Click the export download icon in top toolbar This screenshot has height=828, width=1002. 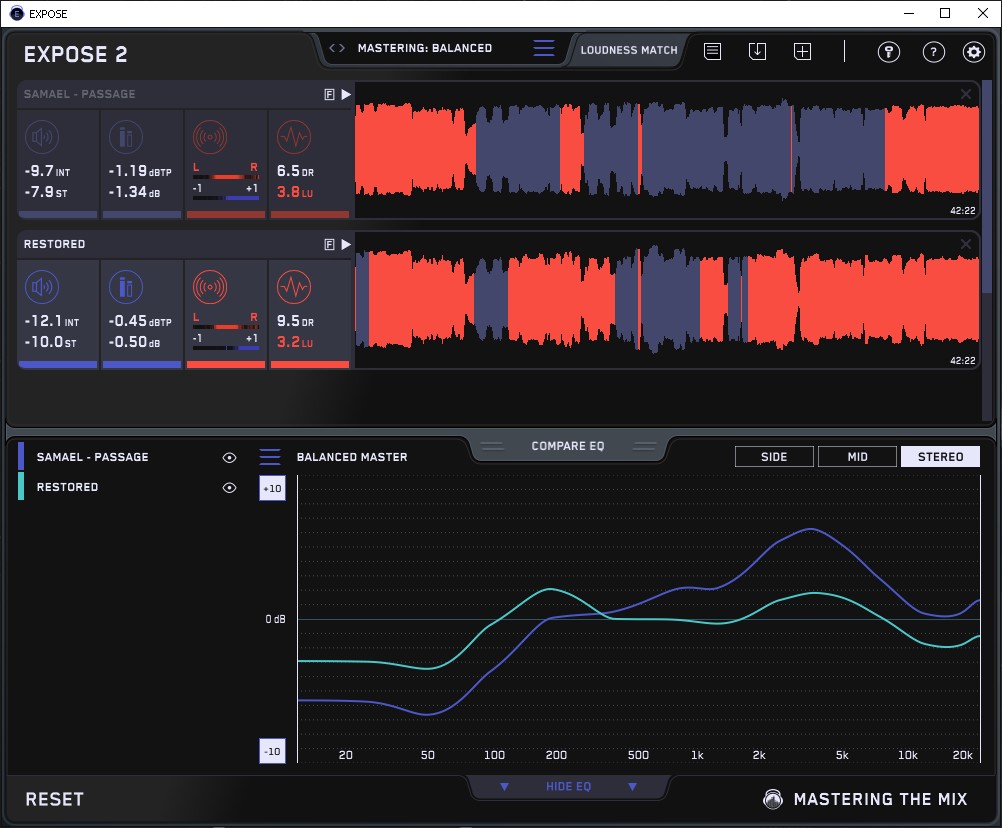757,52
